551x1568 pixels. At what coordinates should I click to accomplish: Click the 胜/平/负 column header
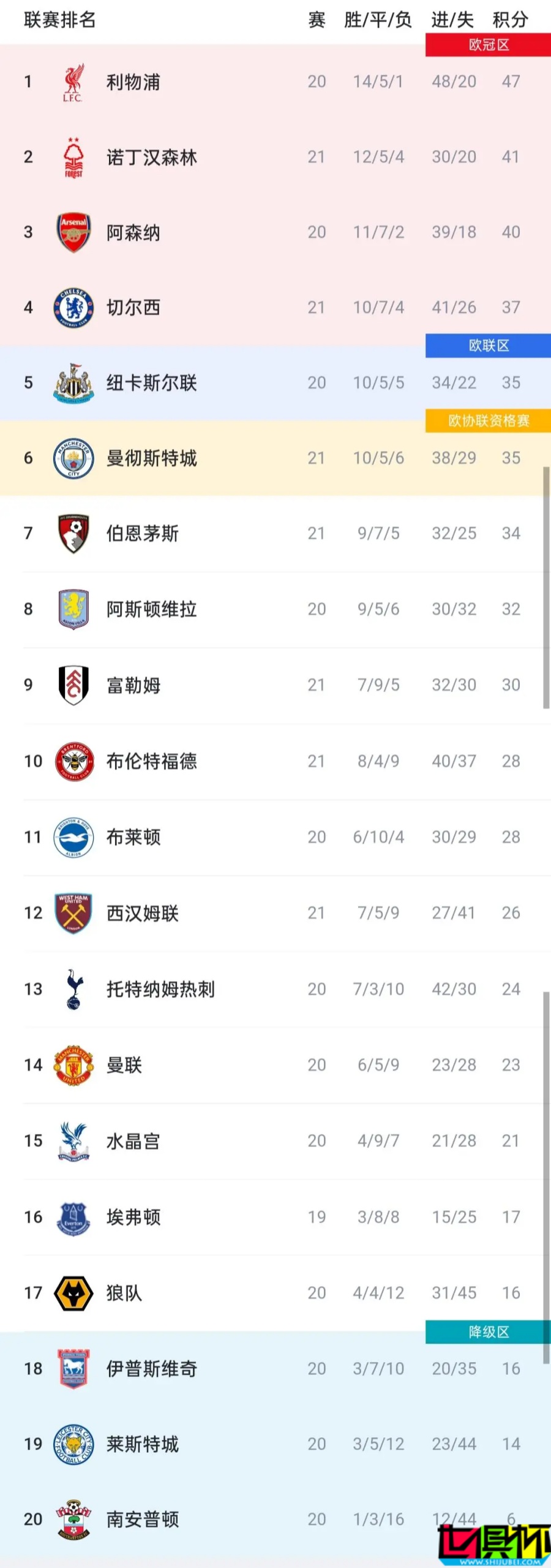pos(378,20)
